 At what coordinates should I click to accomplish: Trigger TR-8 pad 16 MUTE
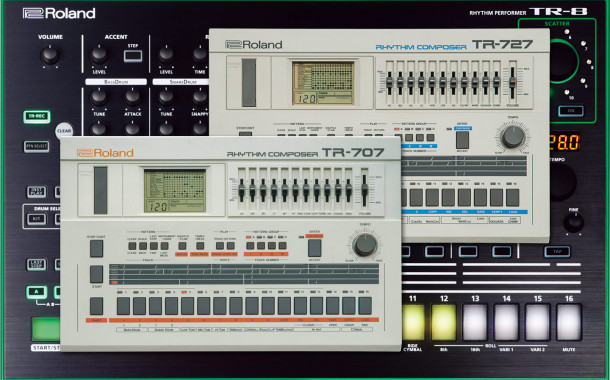tap(569, 322)
